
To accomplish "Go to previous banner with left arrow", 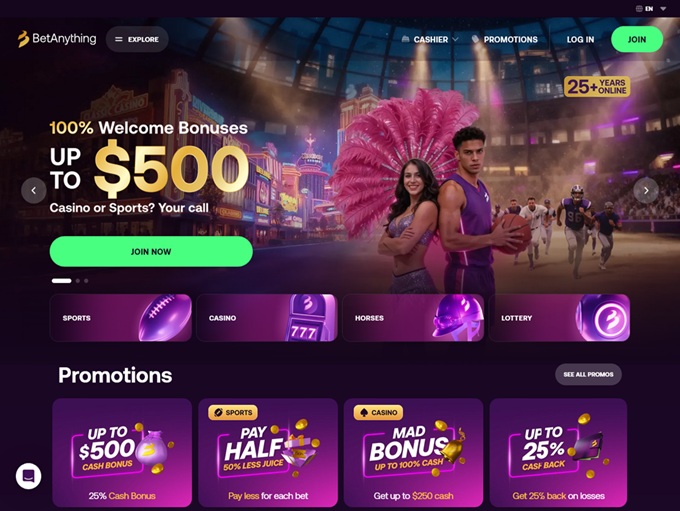I will point(34,190).
